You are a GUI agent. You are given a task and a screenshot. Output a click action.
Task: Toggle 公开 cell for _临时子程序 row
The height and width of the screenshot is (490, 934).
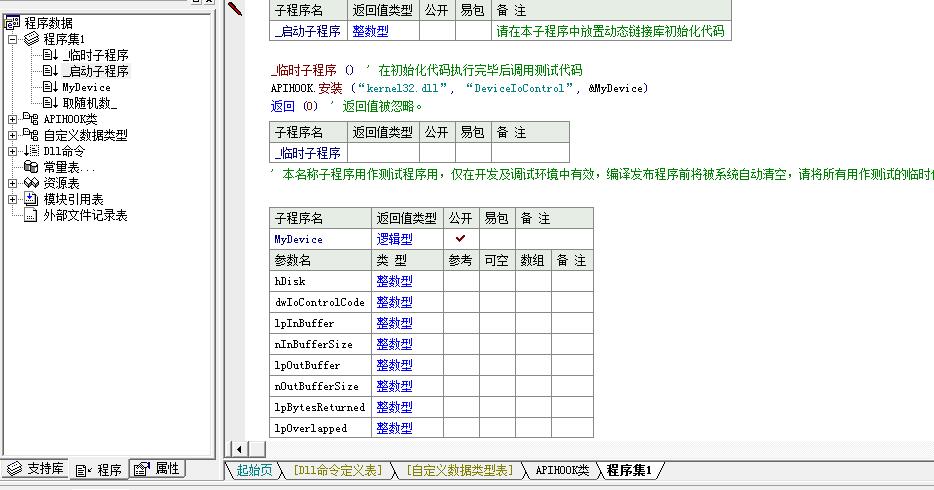tap(437, 153)
